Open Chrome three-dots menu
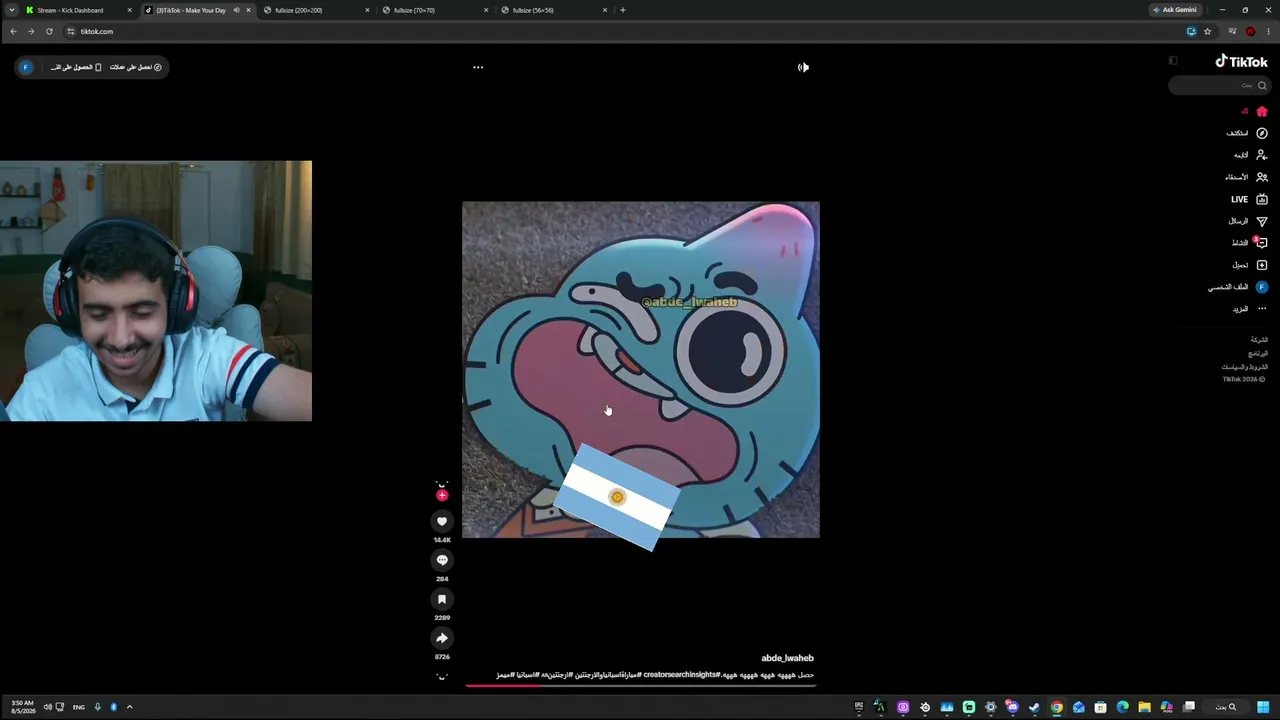This screenshot has height=720, width=1280. coord(1268,31)
